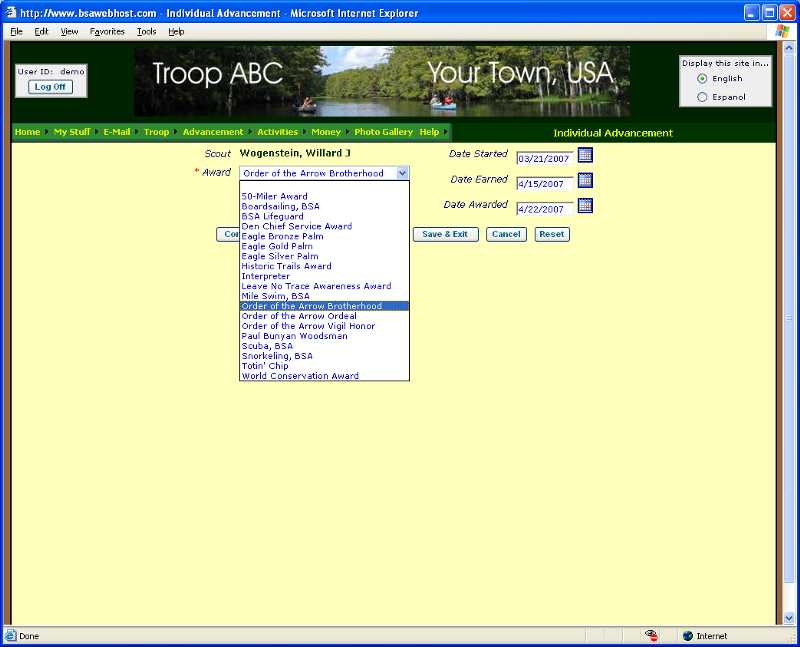This screenshot has width=800, height=647.
Task: Choose Eagle Gold Palm option
Action: pos(324,246)
